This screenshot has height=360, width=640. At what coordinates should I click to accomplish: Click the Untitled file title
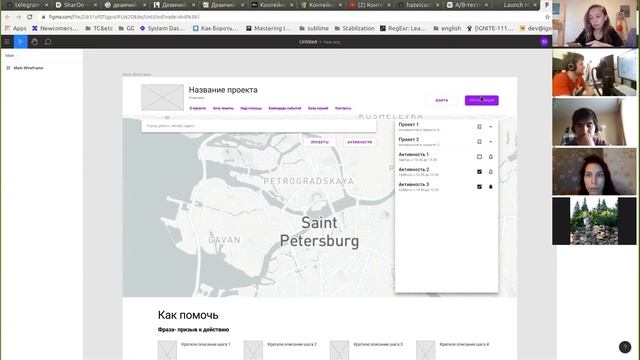click(x=308, y=42)
